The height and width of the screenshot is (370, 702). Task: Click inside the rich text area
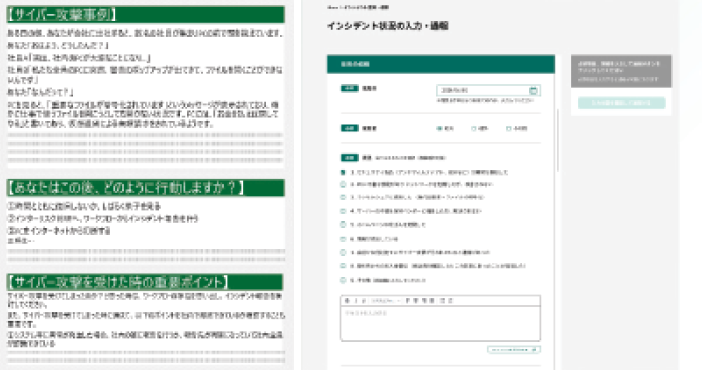point(440,323)
